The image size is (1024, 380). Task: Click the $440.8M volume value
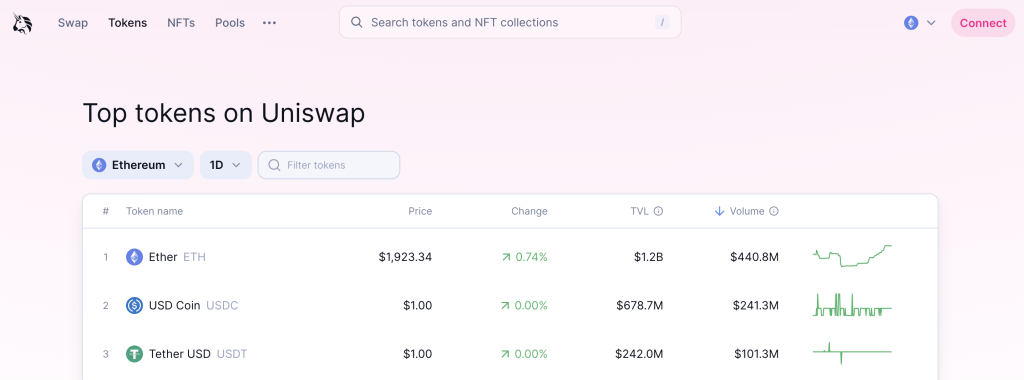[754, 257]
